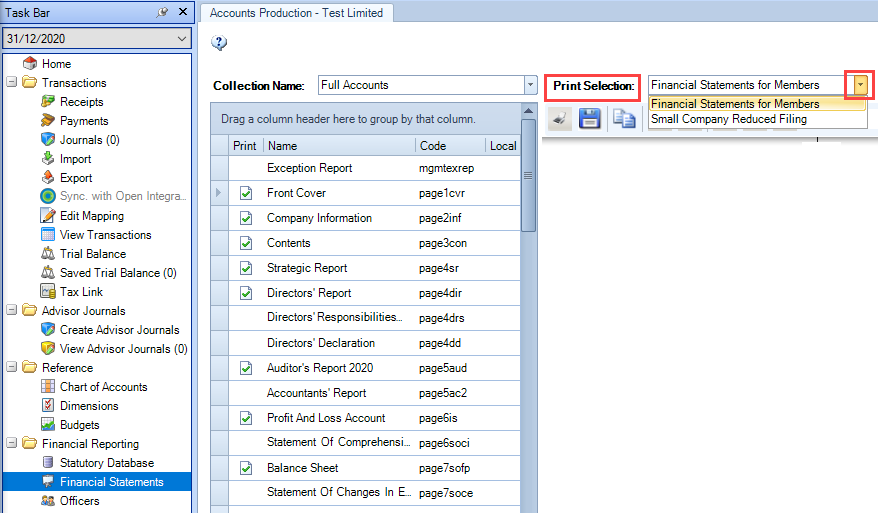Viewport: 878px width, 514px height.
Task: Uncheck the Balance Sheet print checkbox
Action: (246, 468)
